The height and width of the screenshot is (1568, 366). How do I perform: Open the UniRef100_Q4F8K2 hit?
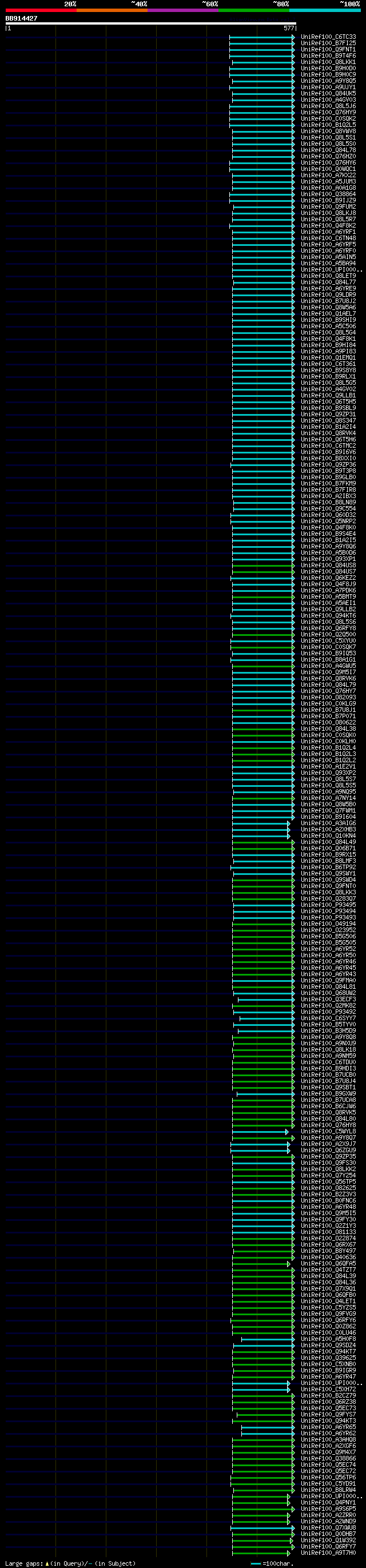point(328,226)
